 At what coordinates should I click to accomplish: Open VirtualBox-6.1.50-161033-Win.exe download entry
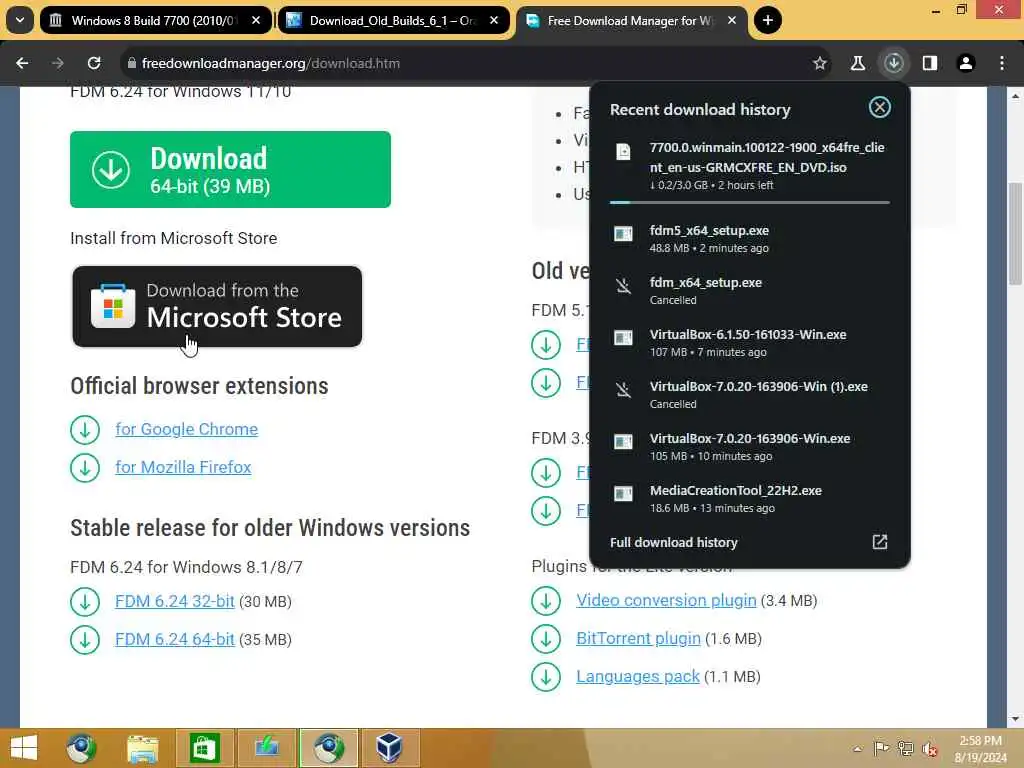(750, 342)
